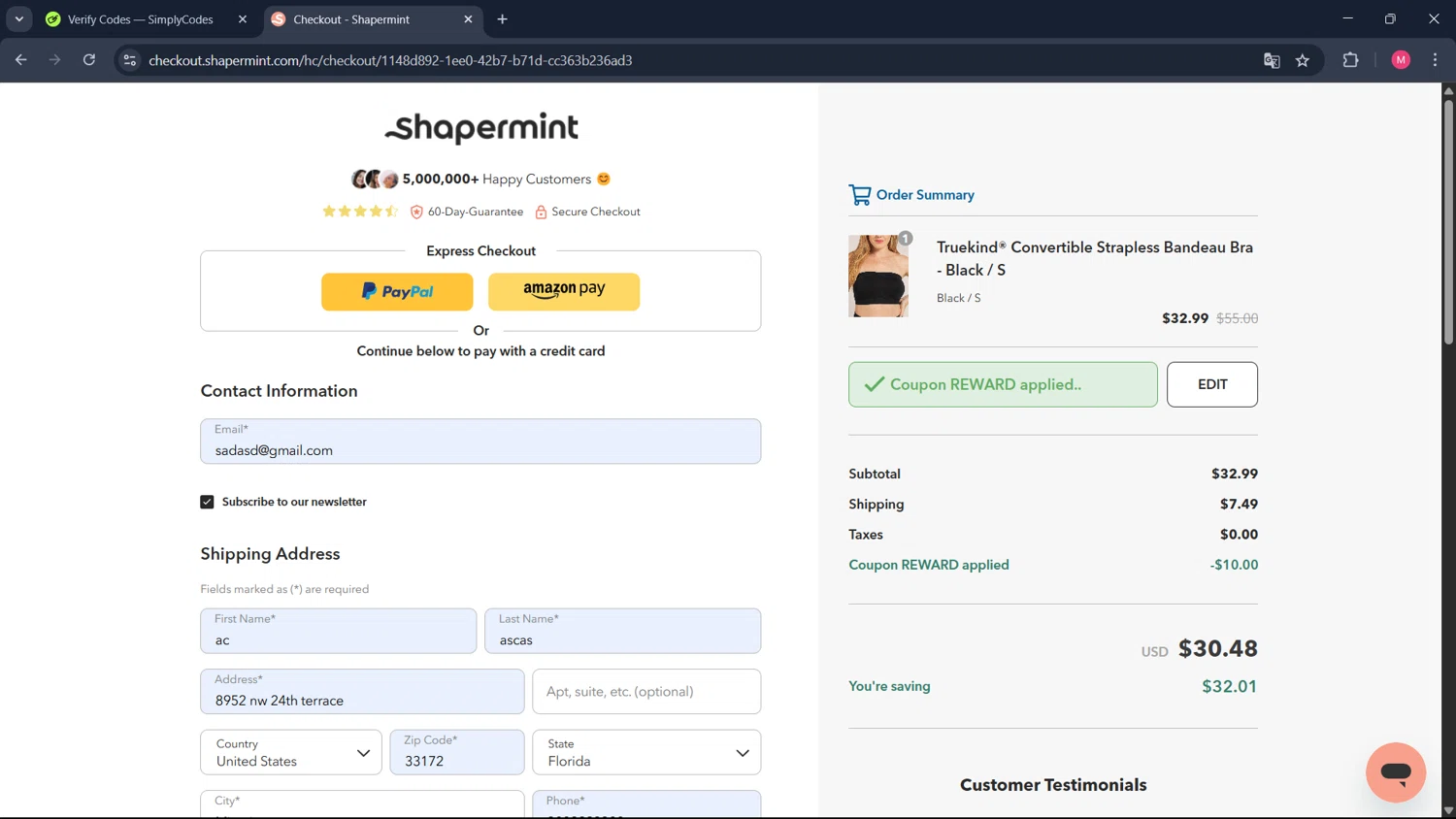The image size is (1456, 819).
Task: Click the address bar URL
Action: 390,60
